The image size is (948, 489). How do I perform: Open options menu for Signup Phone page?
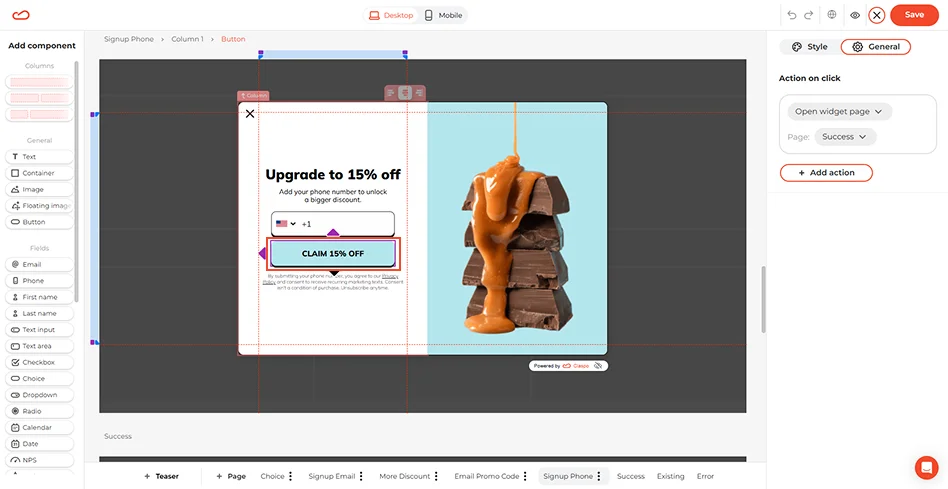(x=599, y=476)
